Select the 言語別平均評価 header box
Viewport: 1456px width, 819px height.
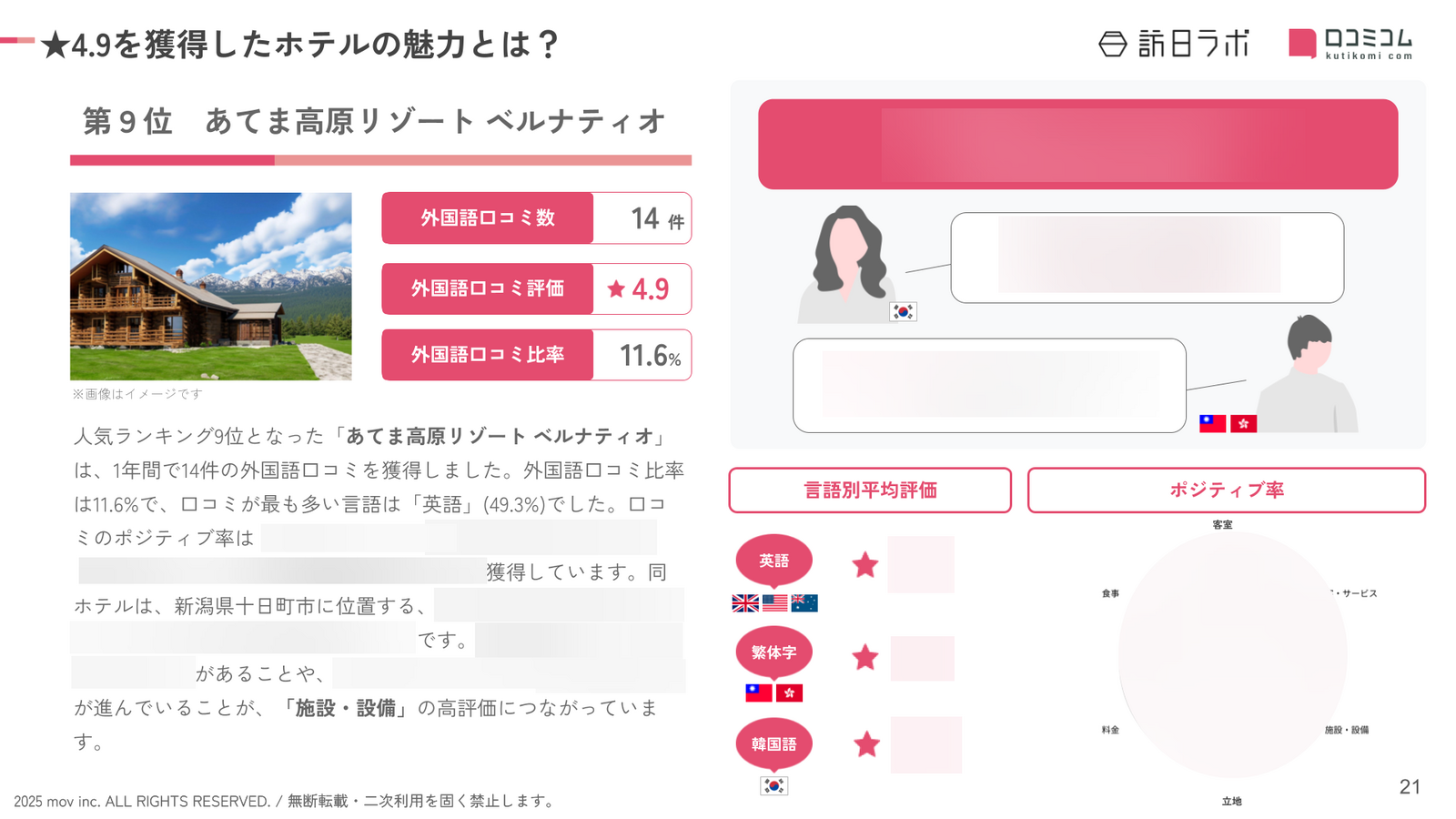(x=870, y=490)
